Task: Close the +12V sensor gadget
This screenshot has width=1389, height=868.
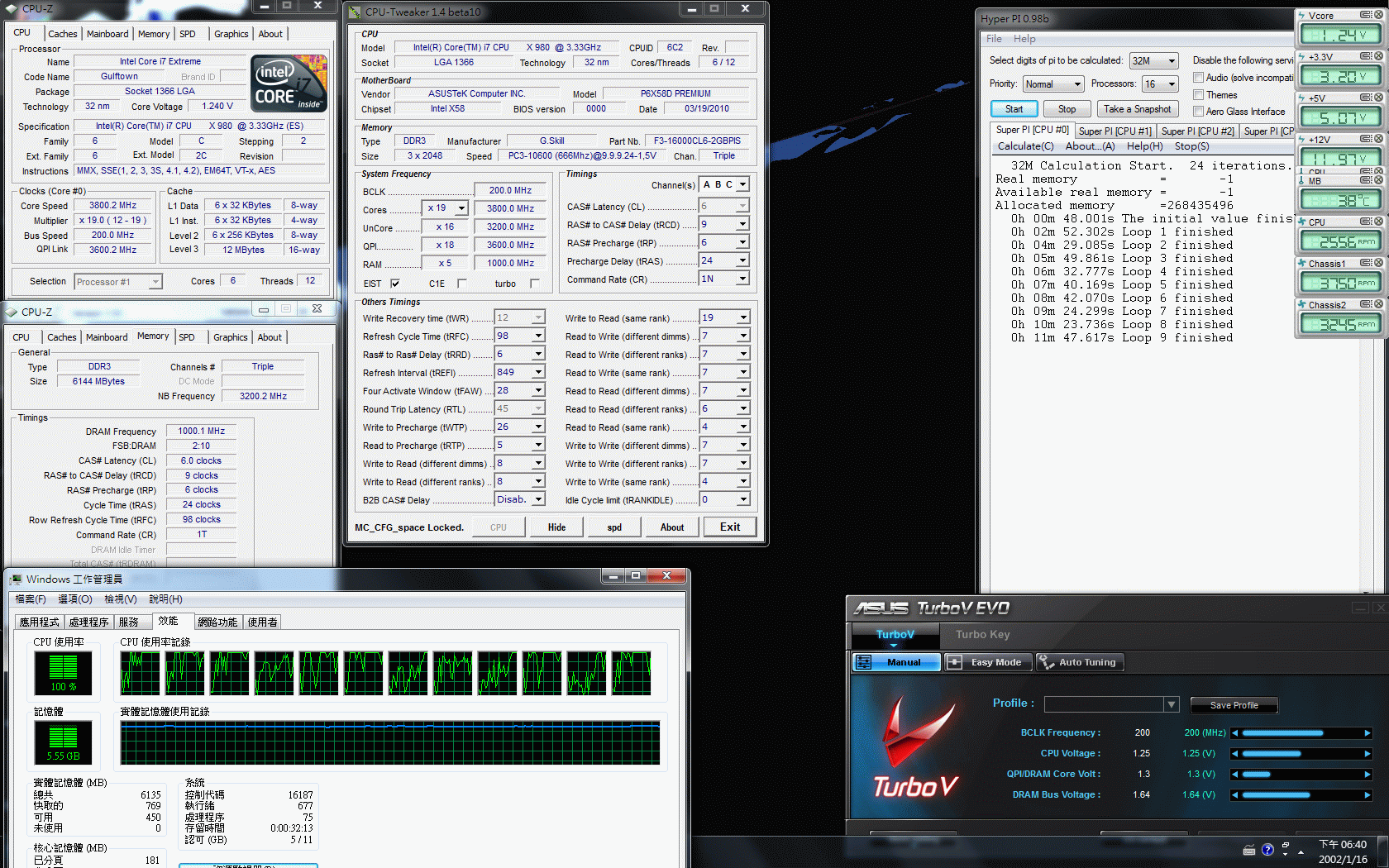Action: point(1378,139)
